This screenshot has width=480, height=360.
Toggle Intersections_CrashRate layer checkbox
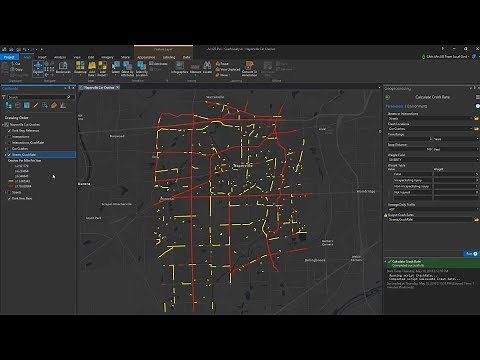(9, 143)
